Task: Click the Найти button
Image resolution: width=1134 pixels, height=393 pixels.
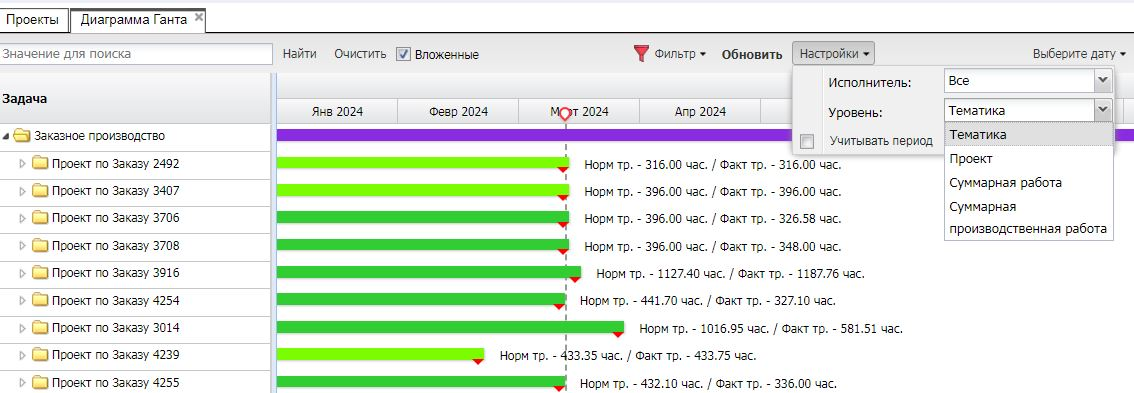Action: pos(299,54)
